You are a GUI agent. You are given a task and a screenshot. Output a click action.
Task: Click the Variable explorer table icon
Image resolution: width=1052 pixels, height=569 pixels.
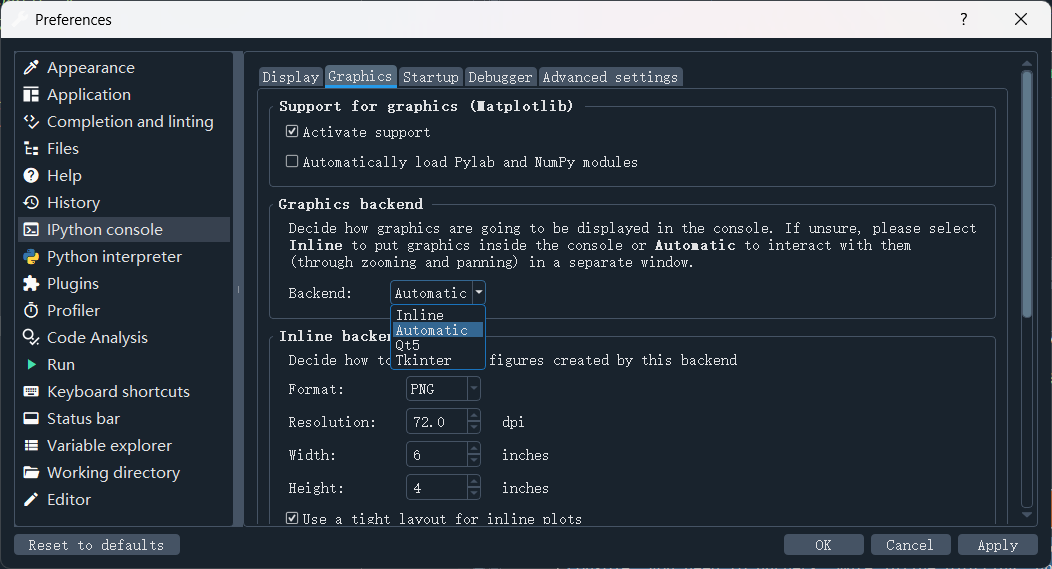pyautogui.click(x=31, y=446)
